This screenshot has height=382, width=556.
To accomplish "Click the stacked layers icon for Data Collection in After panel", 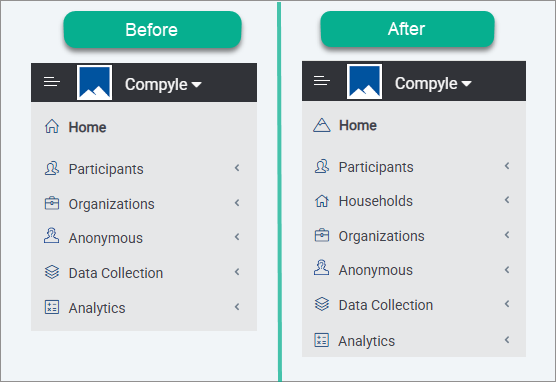I will click(x=322, y=304).
